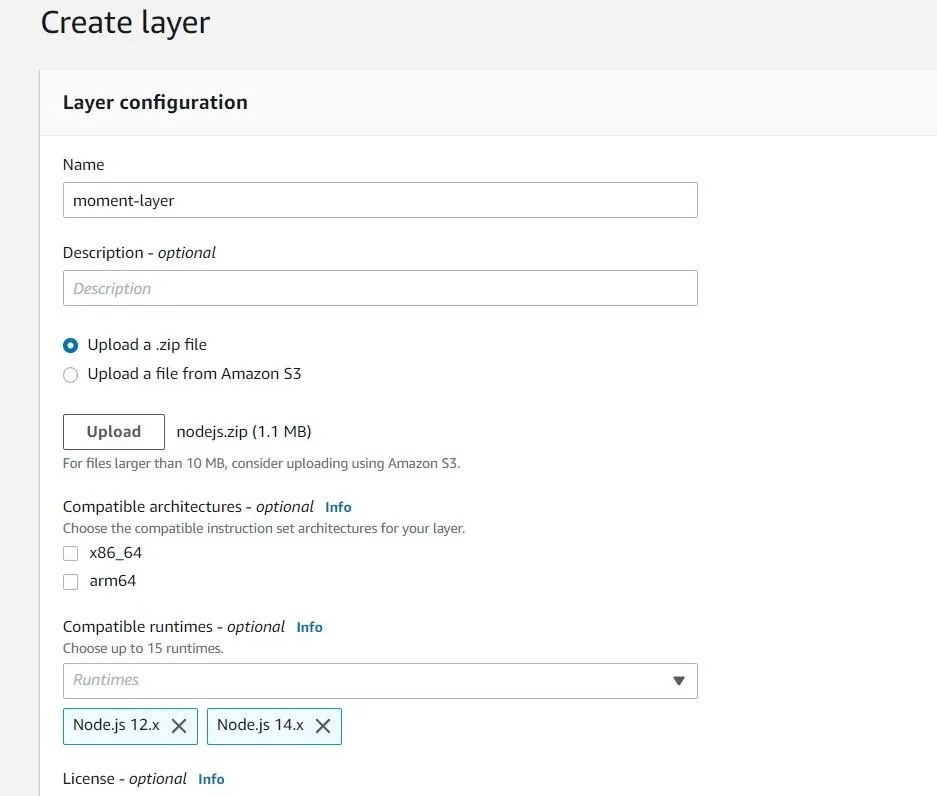Image resolution: width=937 pixels, height=796 pixels.
Task: Click the Layer configuration section header
Action: pyautogui.click(x=155, y=102)
